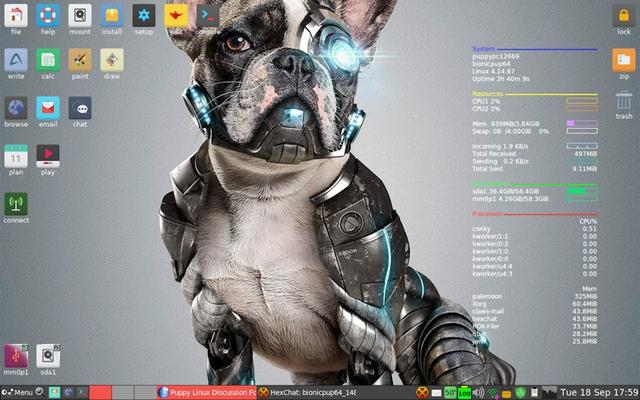Launch the paint application icon

click(80, 60)
